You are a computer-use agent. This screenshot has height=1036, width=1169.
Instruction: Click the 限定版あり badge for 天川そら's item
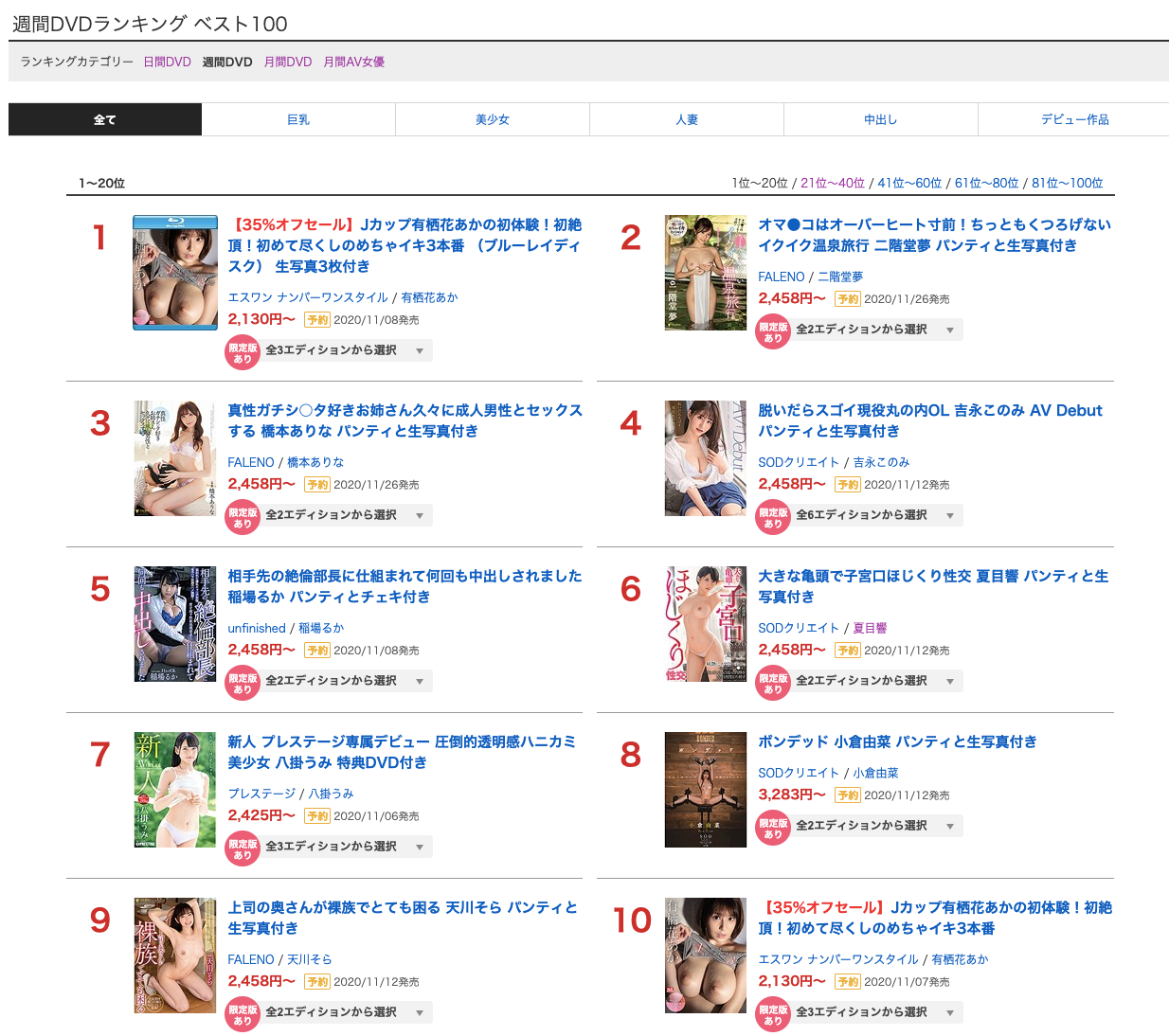243,1014
